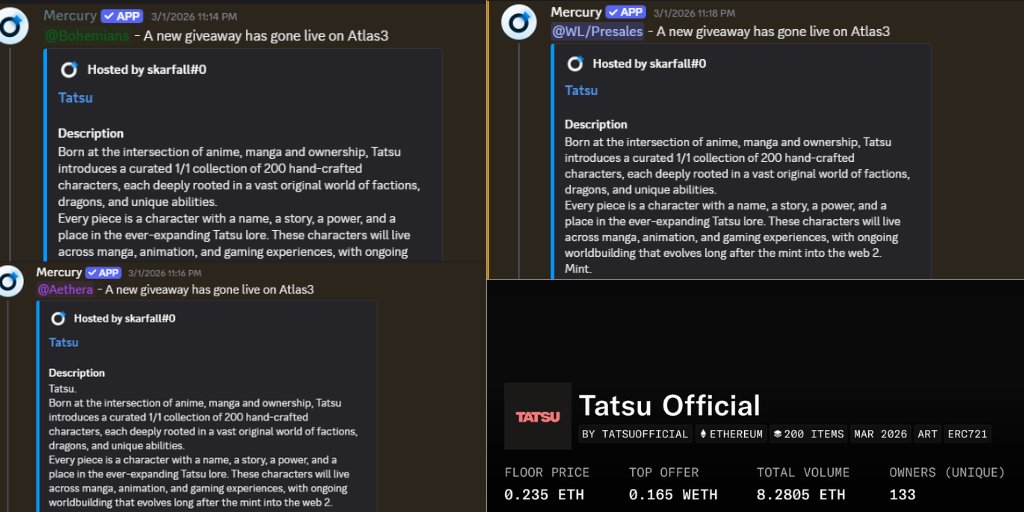The height and width of the screenshot is (512, 1024).
Task: Open Tatsu title link in WL/Presales embed
Action: coord(581,91)
